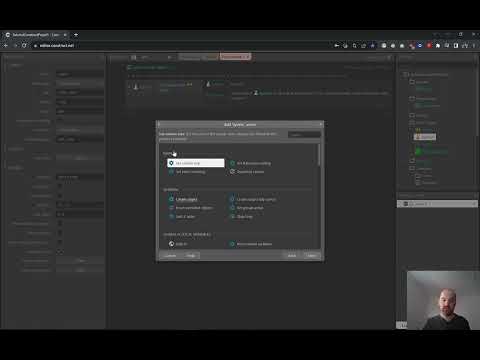Image resolution: width=480 pixels, height=360 pixels.
Task: Choose the Stop loop action
Action: pos(241,216)
